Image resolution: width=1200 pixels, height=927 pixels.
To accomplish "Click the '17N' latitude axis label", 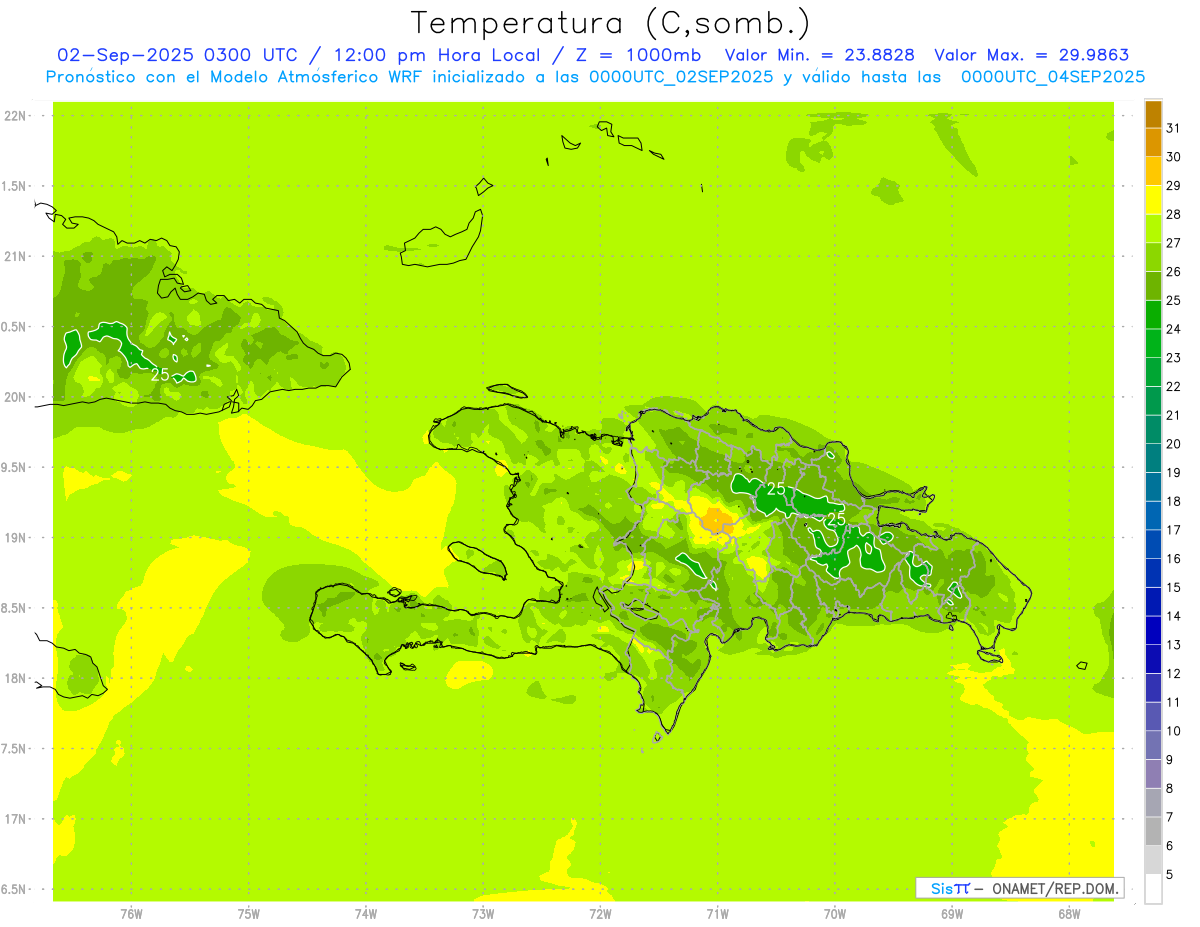I will pyautogui.click(x=15, y=820).
